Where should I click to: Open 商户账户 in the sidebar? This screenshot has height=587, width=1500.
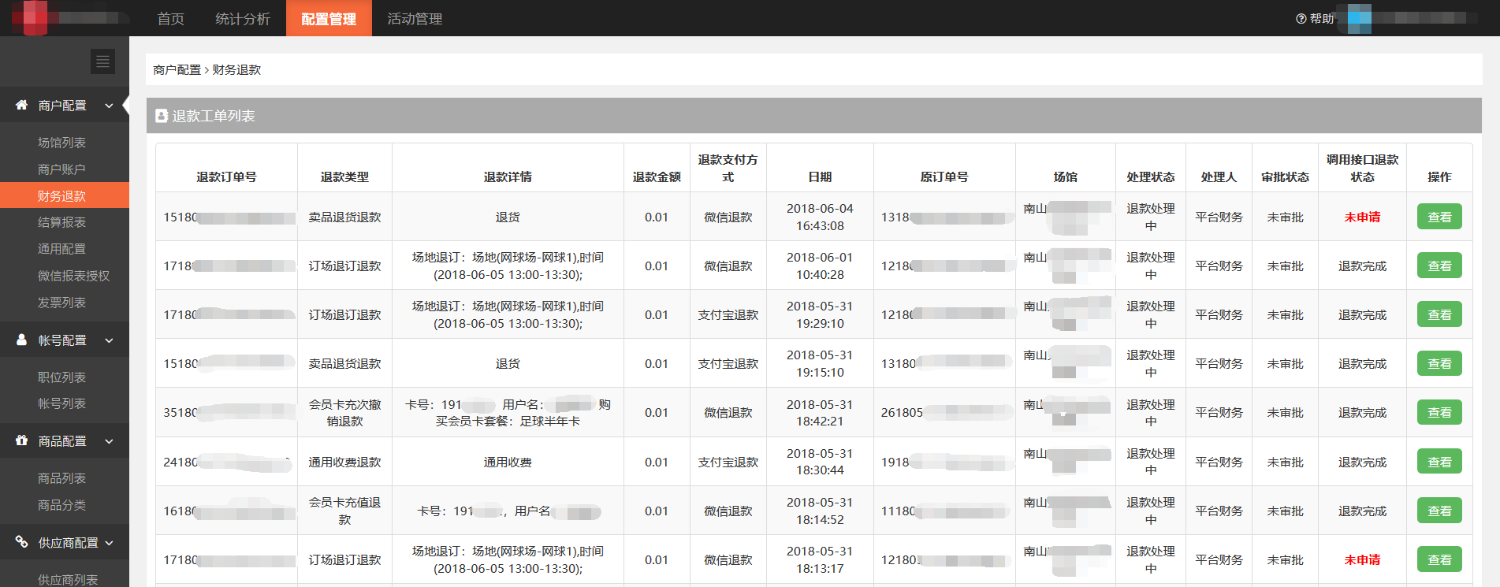tap(62, 170)
